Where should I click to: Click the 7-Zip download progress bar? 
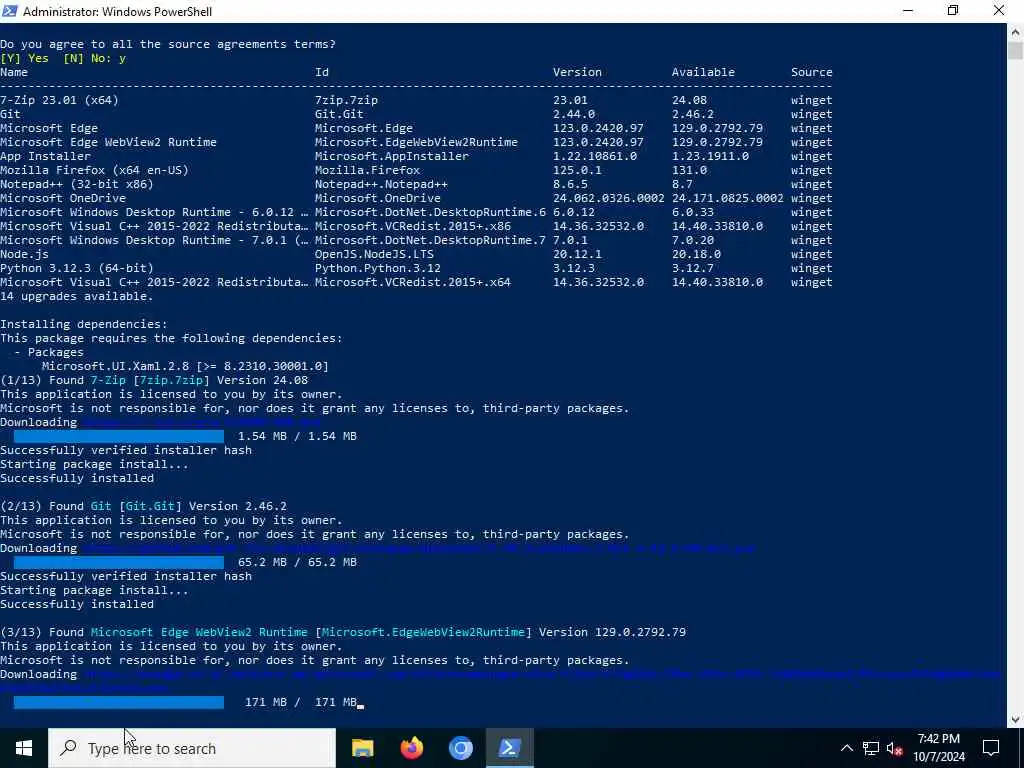[x=119, y=436]
